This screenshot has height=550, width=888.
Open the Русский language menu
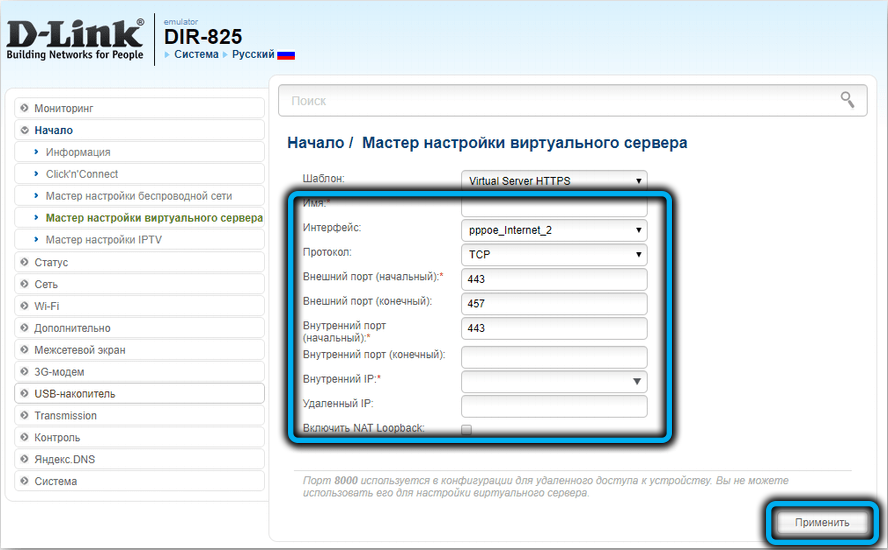coord(253,54)
